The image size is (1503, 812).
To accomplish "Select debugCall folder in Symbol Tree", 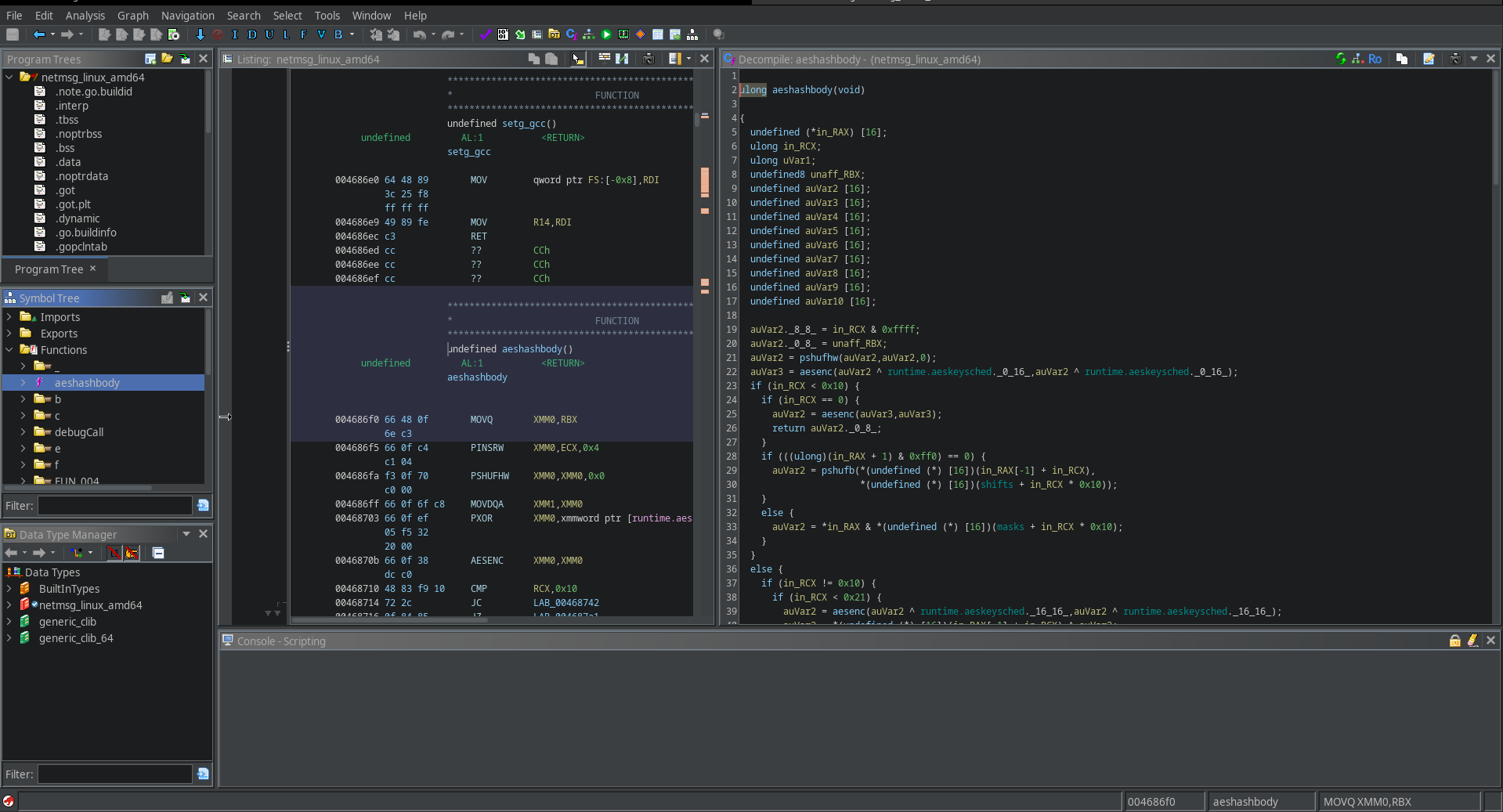I will [x=78, y=432].
